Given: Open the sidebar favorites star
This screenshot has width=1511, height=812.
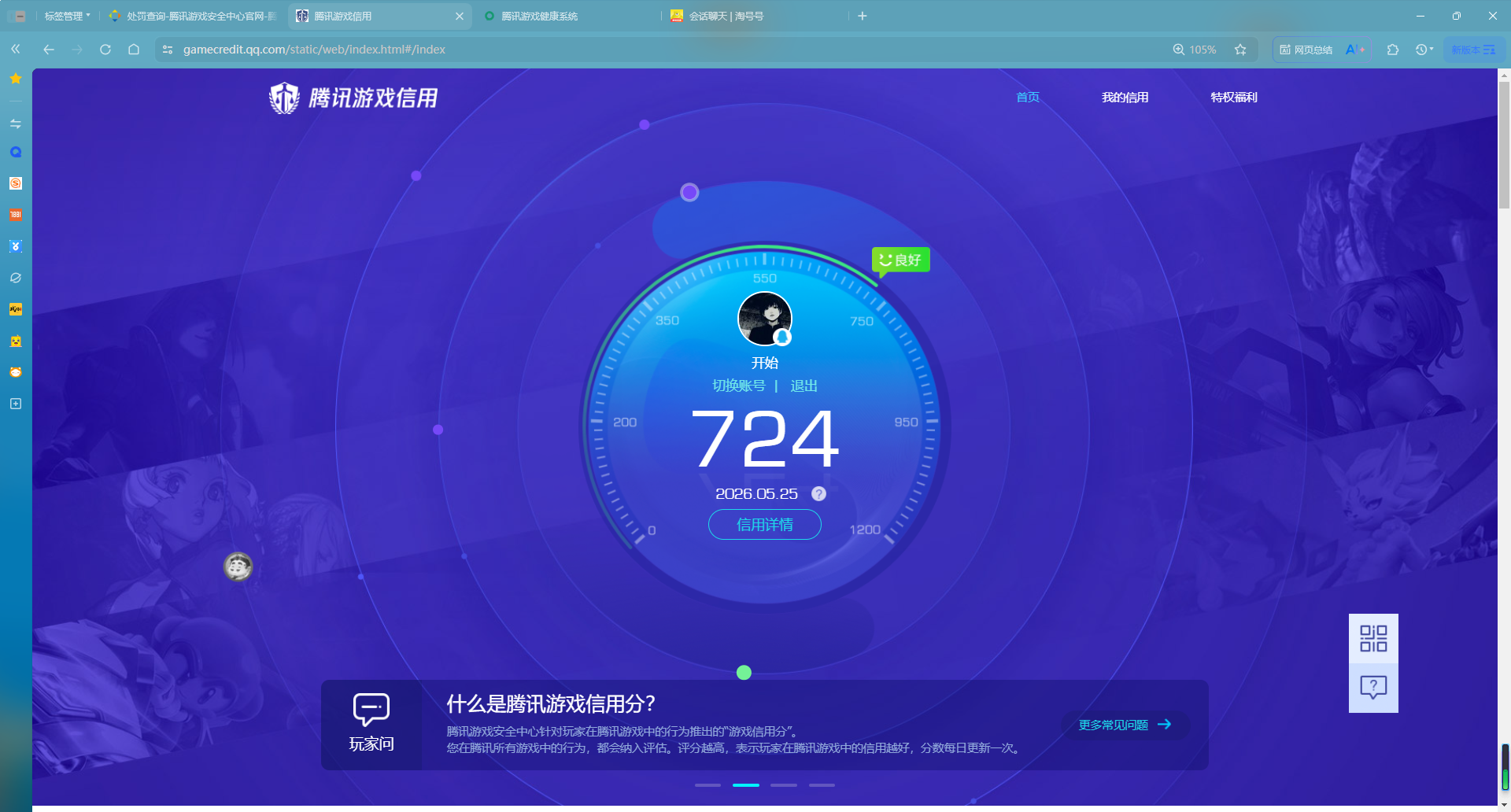Looking at the screenshot, I should [16, 79].
